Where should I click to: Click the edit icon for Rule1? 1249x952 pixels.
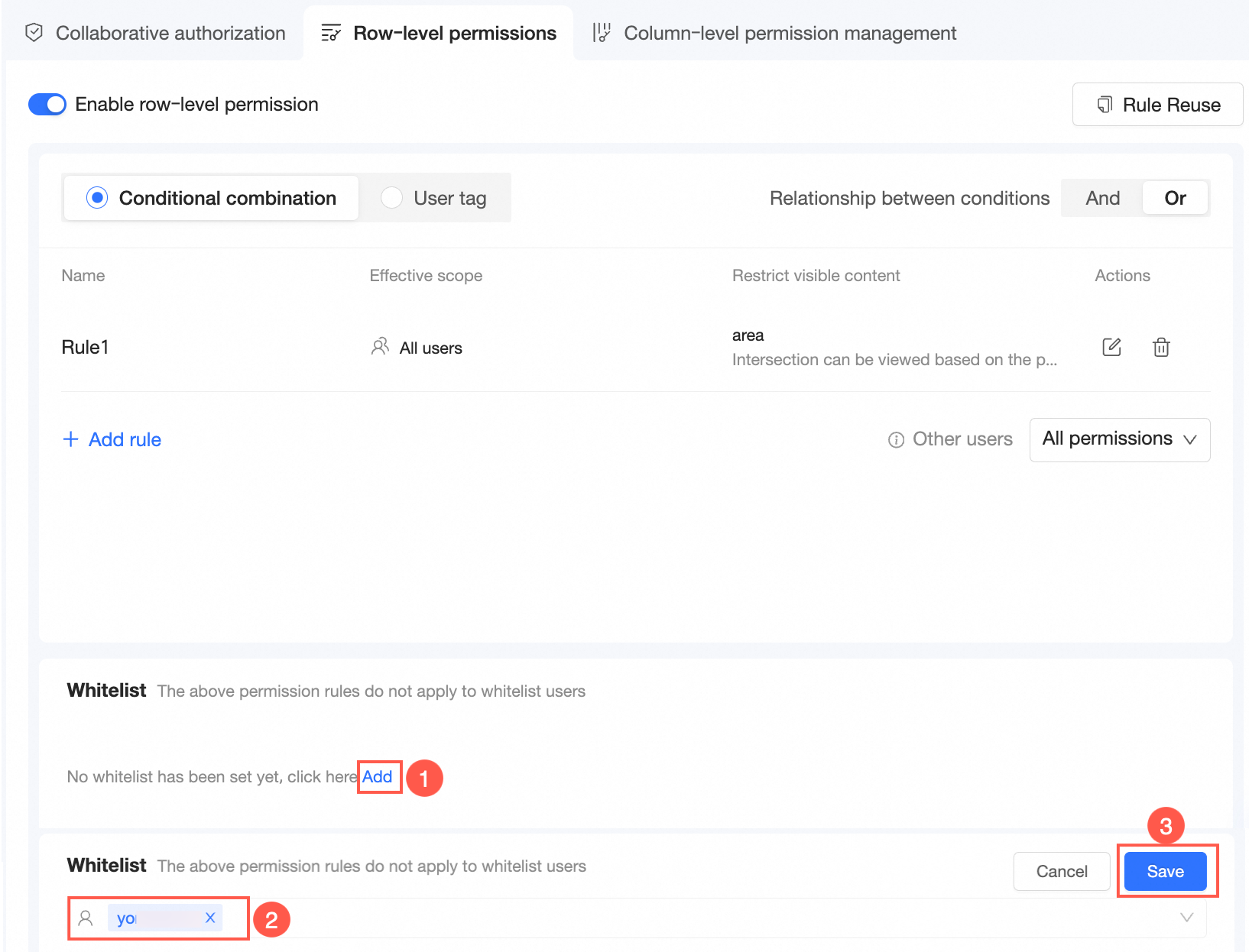pos(1111,347)
